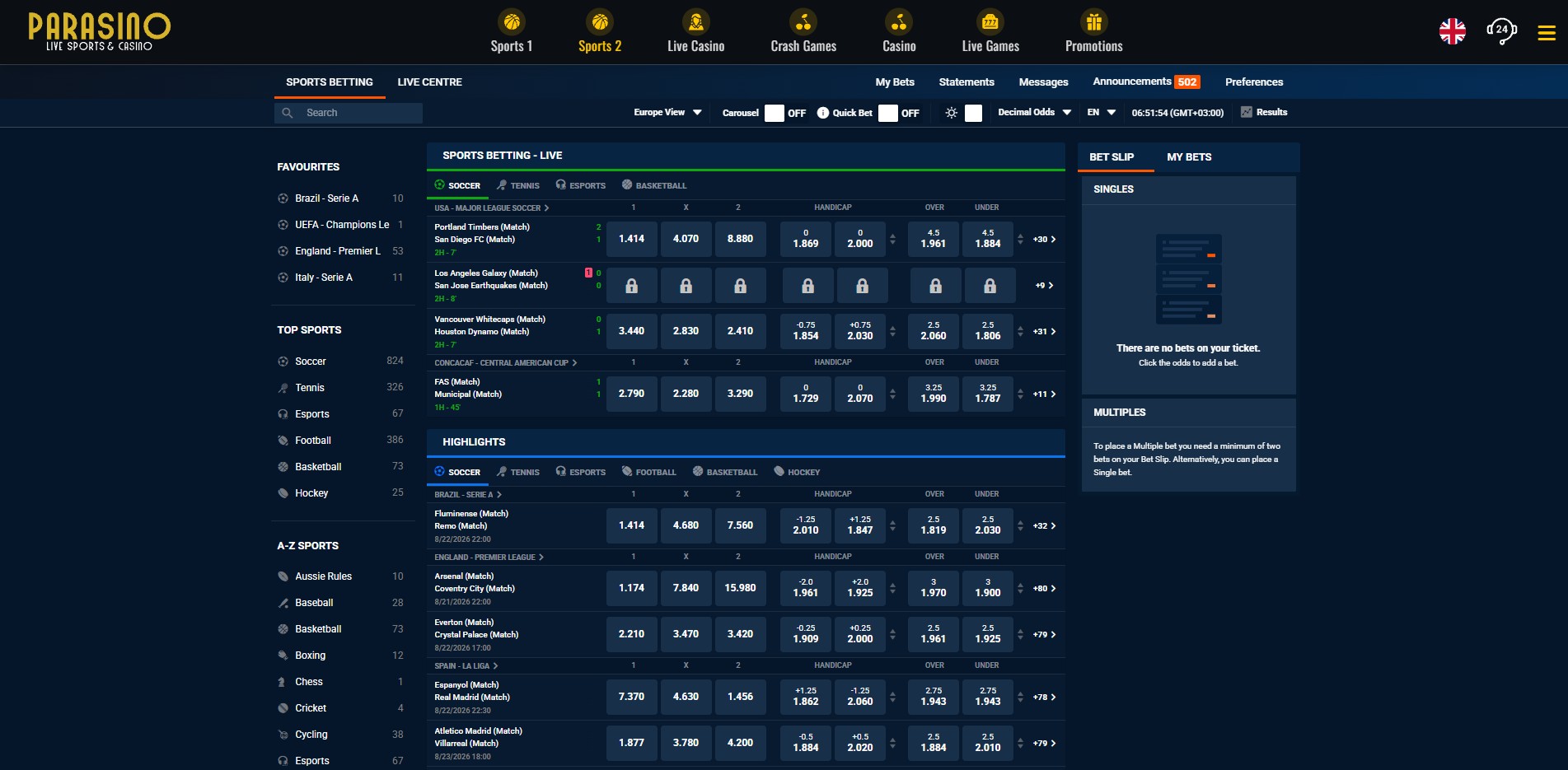Select Hockey tab in Highlights
The width and height of the screenshot is (1568, 770).
797,472
